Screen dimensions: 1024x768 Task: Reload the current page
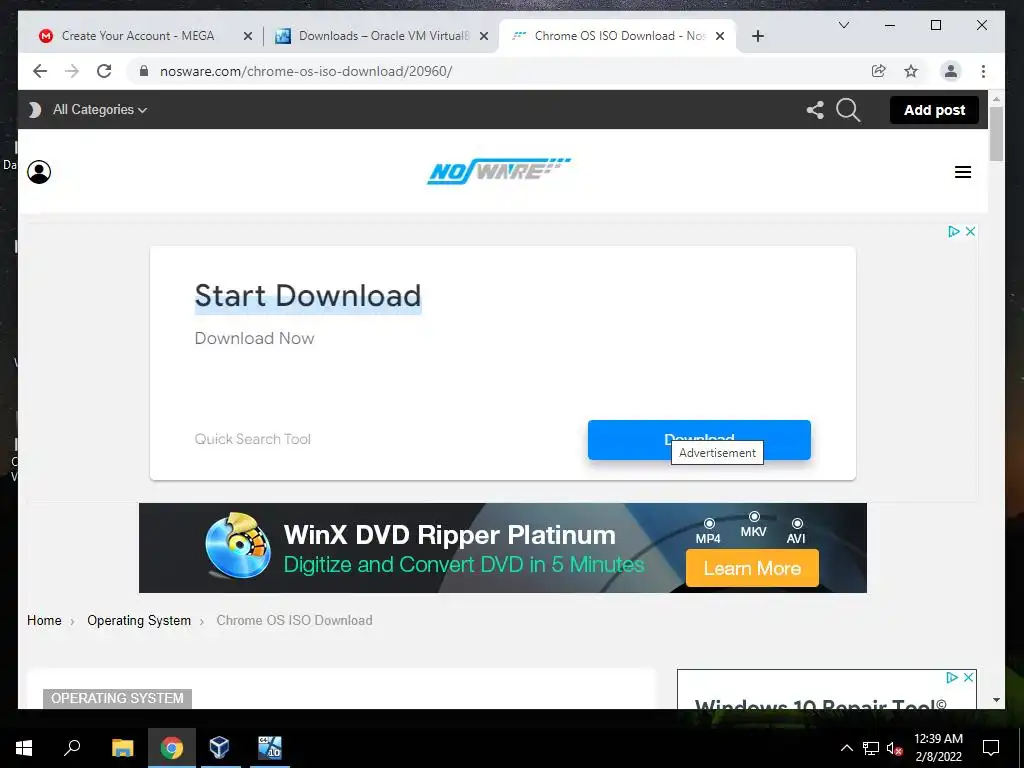pyautogui.click(x=104, y=71)
